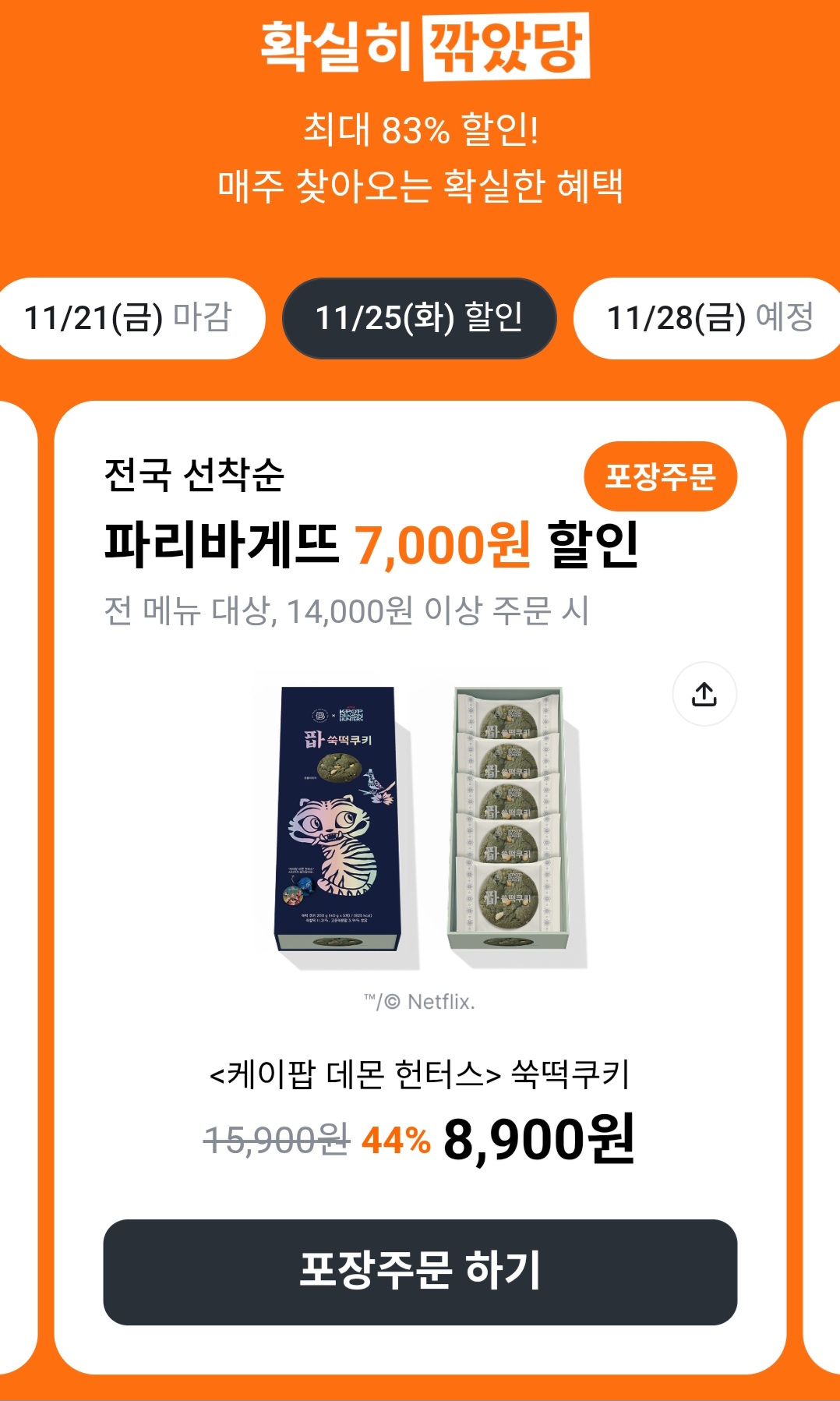Open the opened cookie tray image
Viewport: 840px width, 1401px height.
514,822
